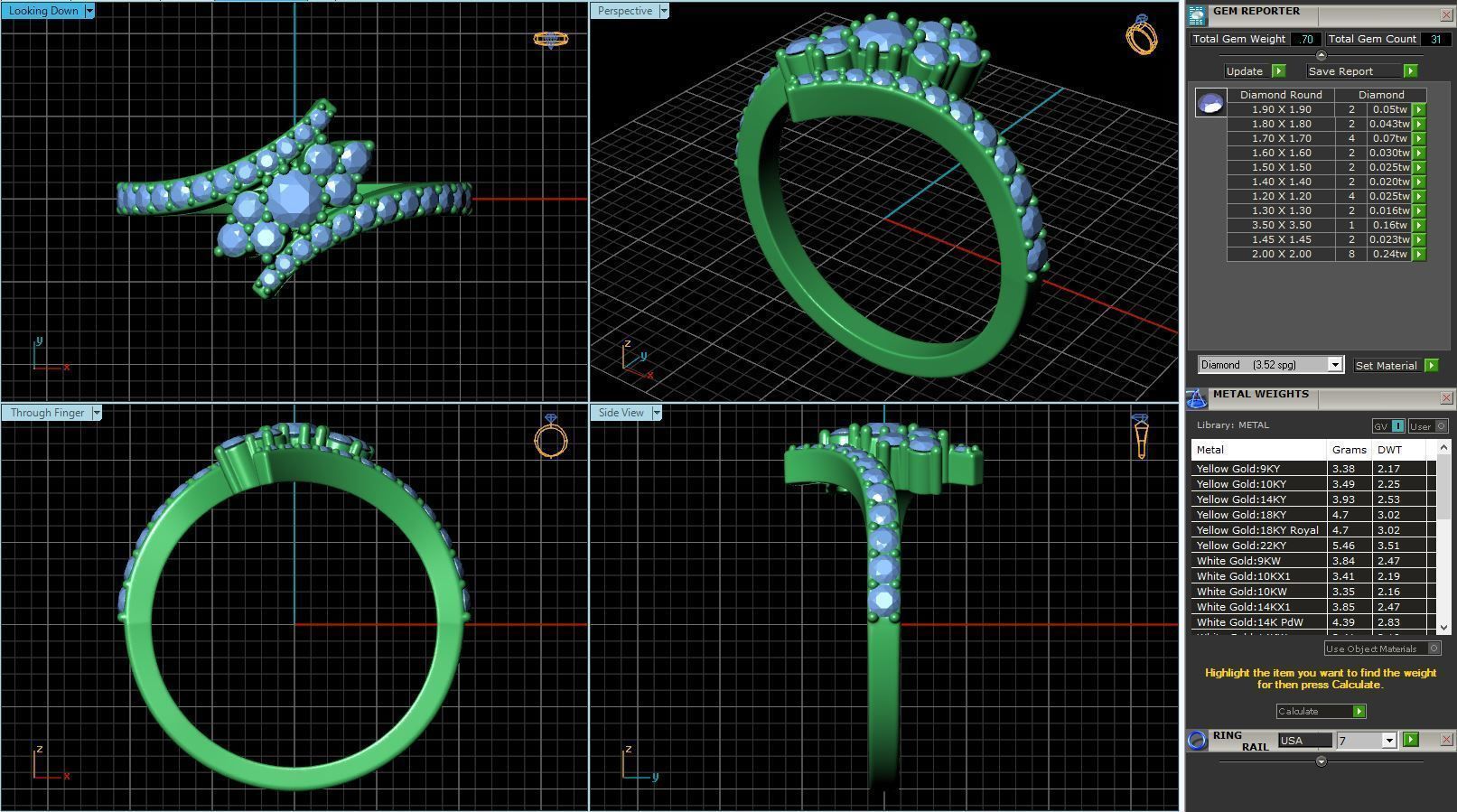Open the Through Finger viewport dropdown arrow
Image resolution: width=1457 pixels, height=812 pixels.
pyautogui.click(x=97, y=413)
